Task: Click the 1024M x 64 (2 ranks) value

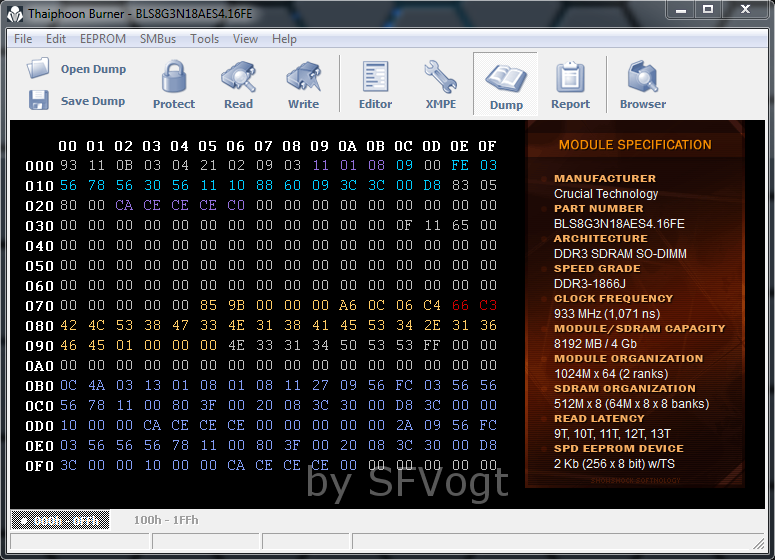Action: [x=611, y=374]
